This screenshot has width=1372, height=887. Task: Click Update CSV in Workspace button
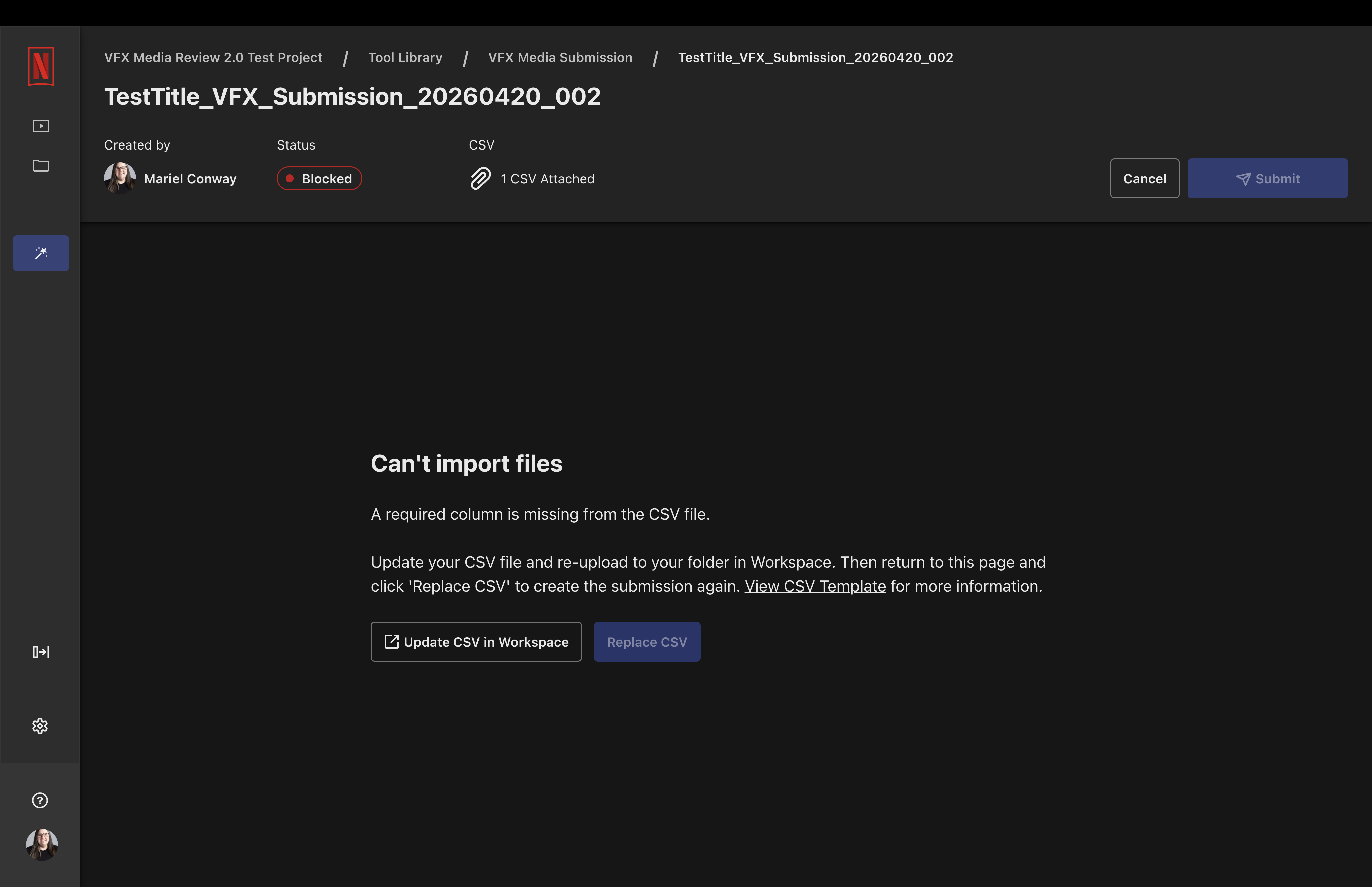476,642
